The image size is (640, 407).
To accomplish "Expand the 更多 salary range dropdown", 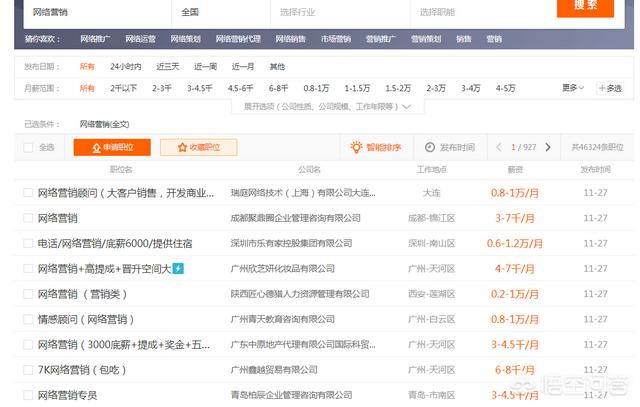I will 572,88.
